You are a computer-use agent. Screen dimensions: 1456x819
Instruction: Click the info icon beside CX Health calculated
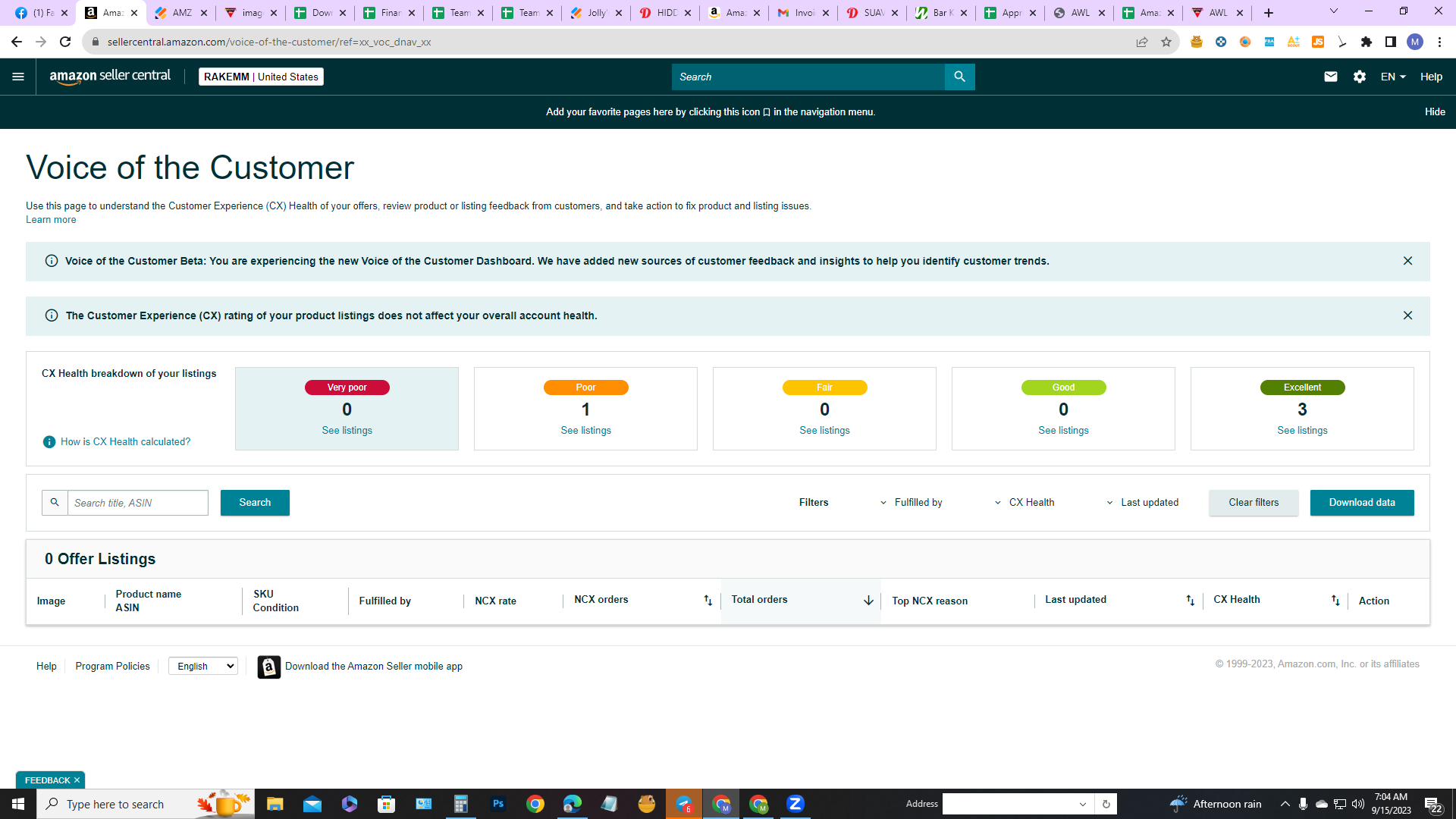(x=49, y=442)
